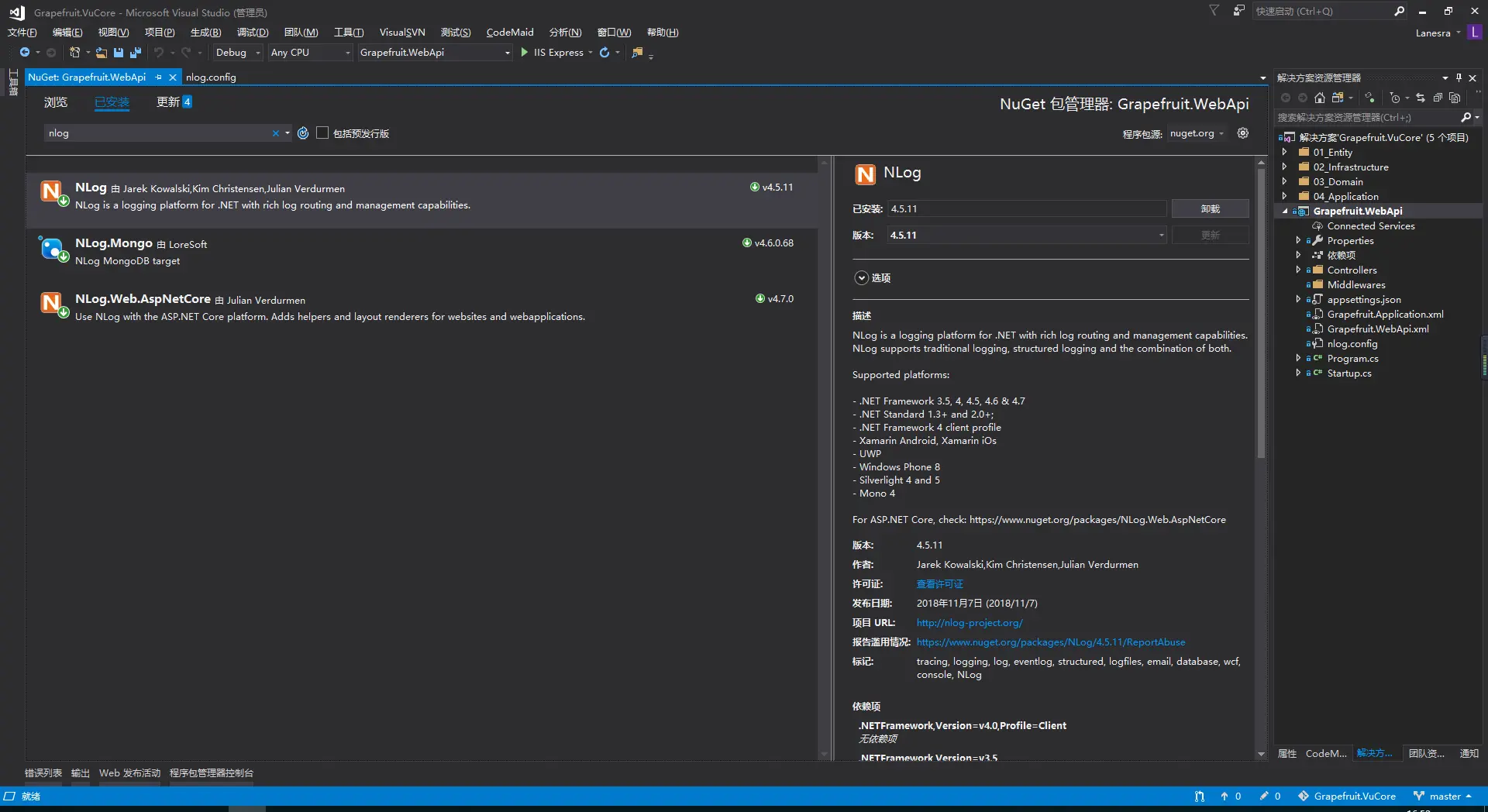Click the pending changes filter clock icon
The image size is (1488, 812).
[x=1395, y=98]
